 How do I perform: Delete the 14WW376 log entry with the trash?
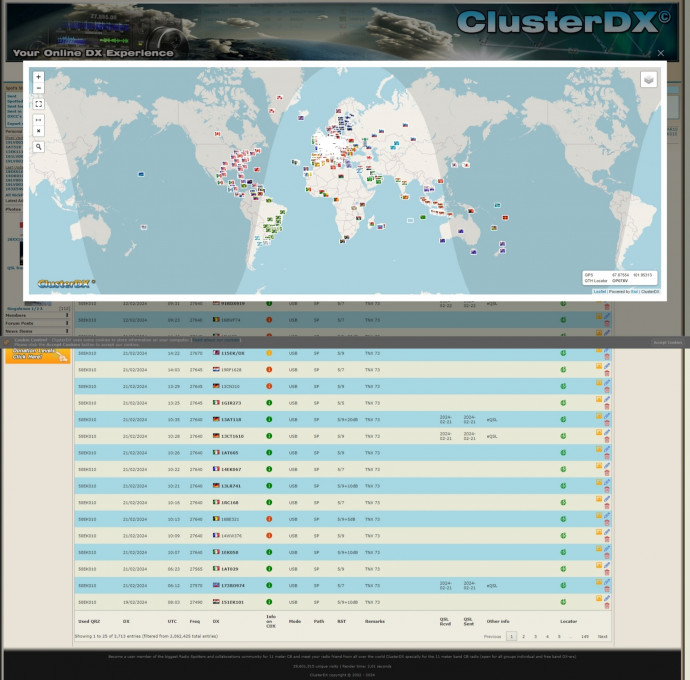point(607,540)
